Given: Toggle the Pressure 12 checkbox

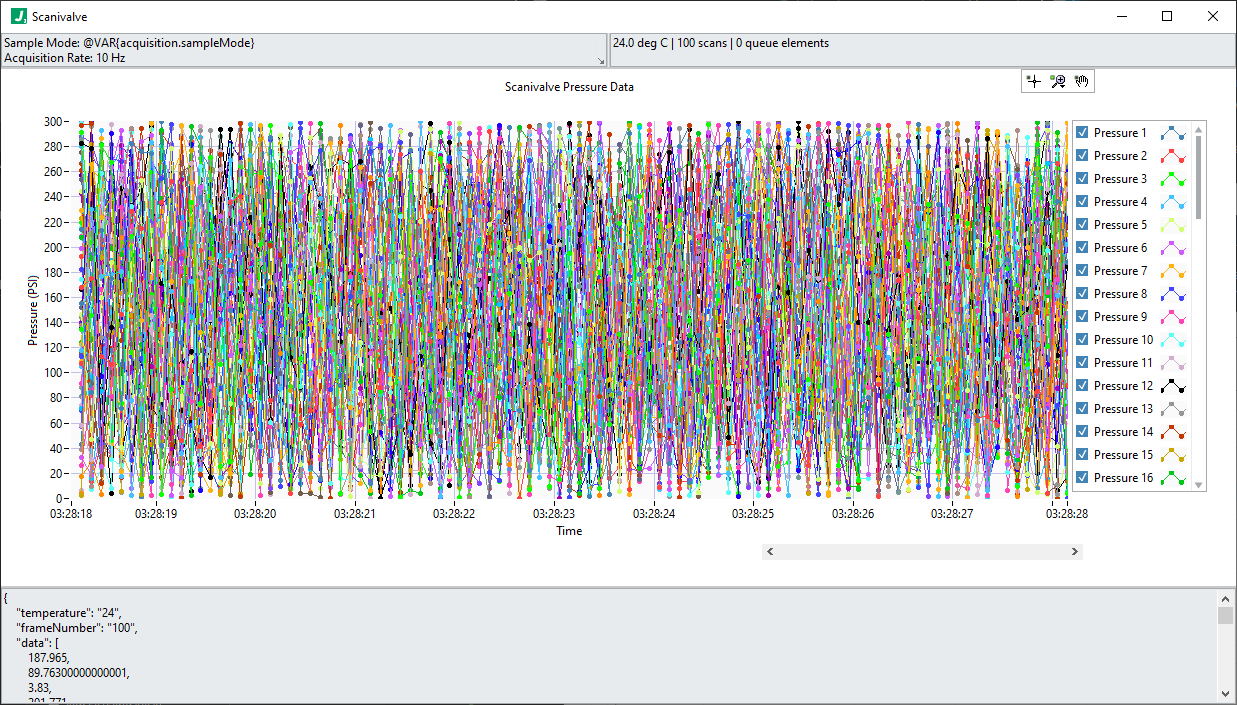Looking at the screenshot, I should click(1082, 385).
